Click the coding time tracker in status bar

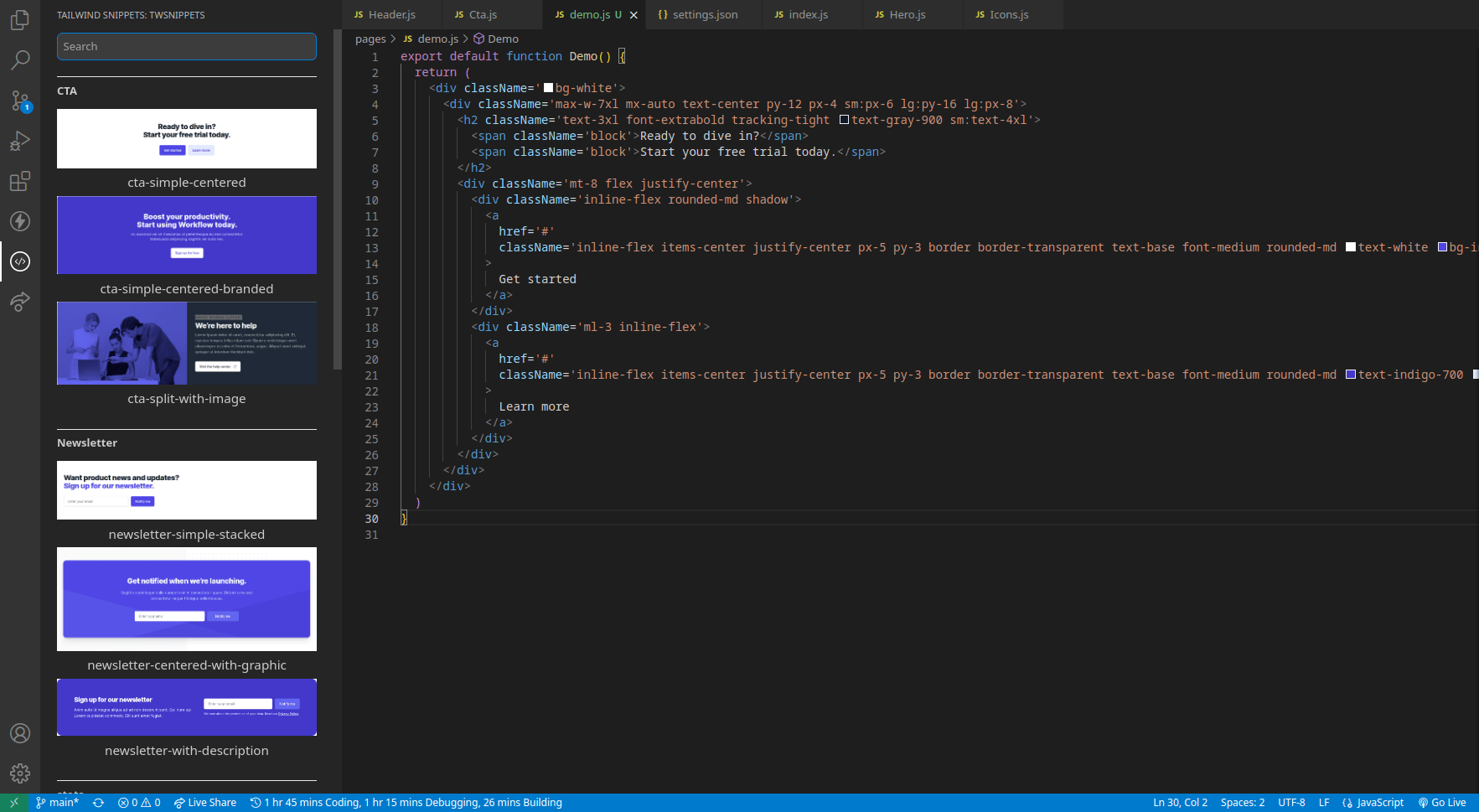coord(406,803)
